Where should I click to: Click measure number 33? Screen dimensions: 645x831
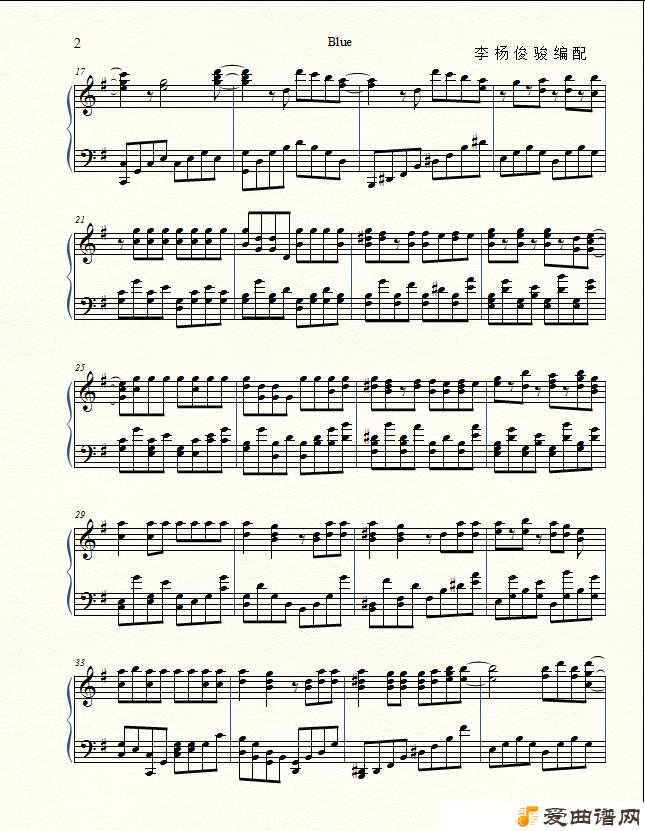(x=80, y=662)
